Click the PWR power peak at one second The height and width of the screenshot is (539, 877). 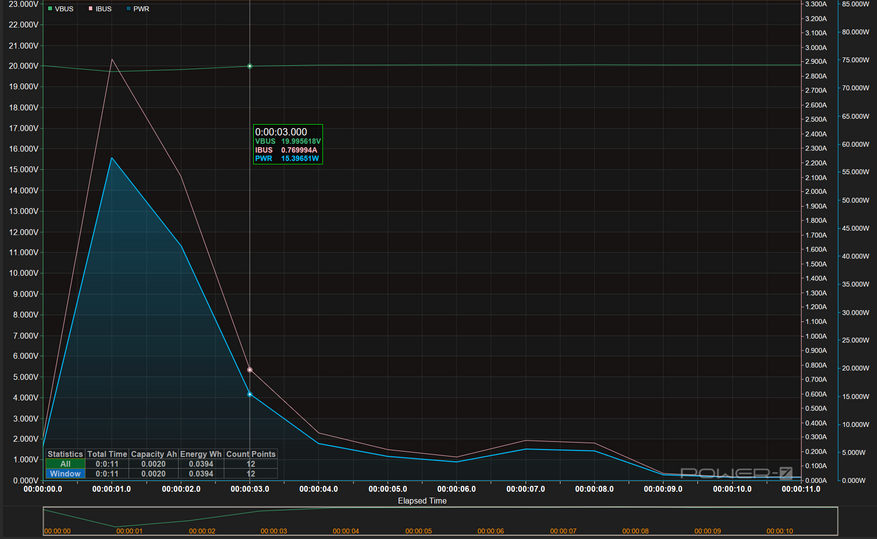pos(112,158)
